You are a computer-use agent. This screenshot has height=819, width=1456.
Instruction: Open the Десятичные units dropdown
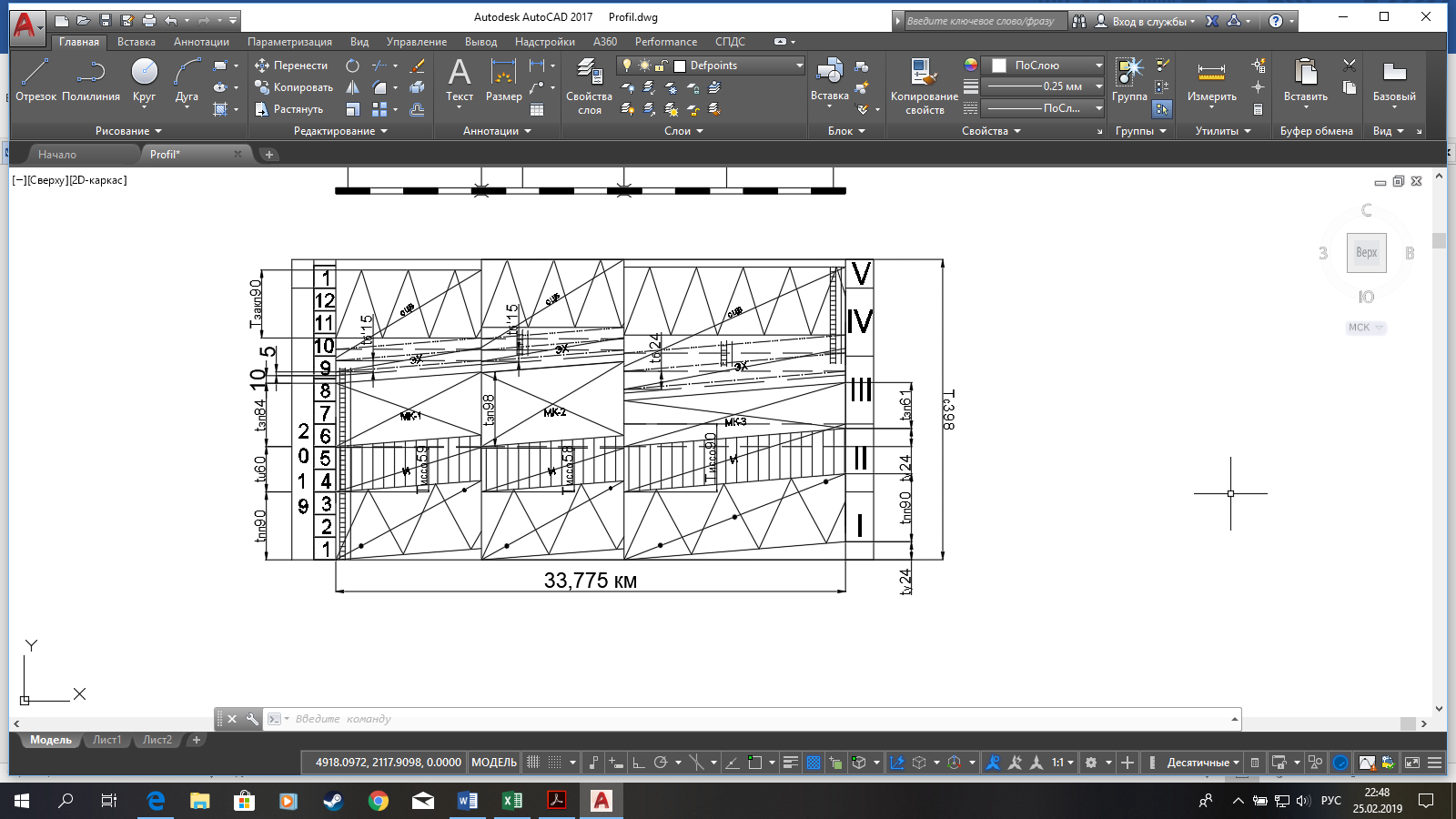(1203, 763)
